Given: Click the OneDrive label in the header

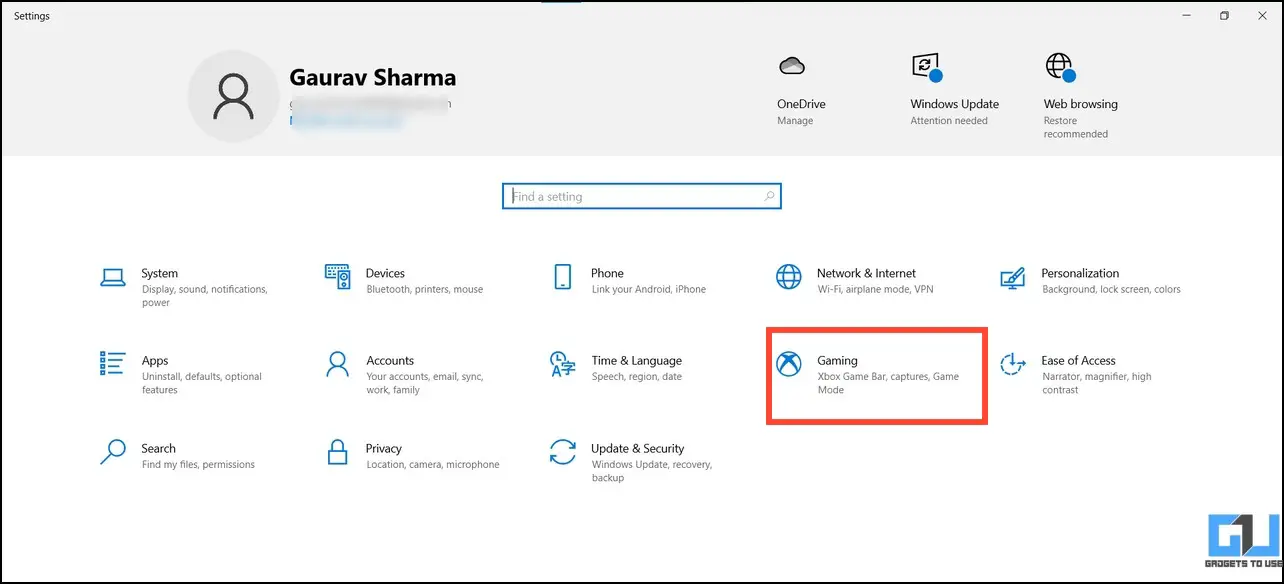Looking at the screenshot, I should pyautogui.click(x=801, y=104).
